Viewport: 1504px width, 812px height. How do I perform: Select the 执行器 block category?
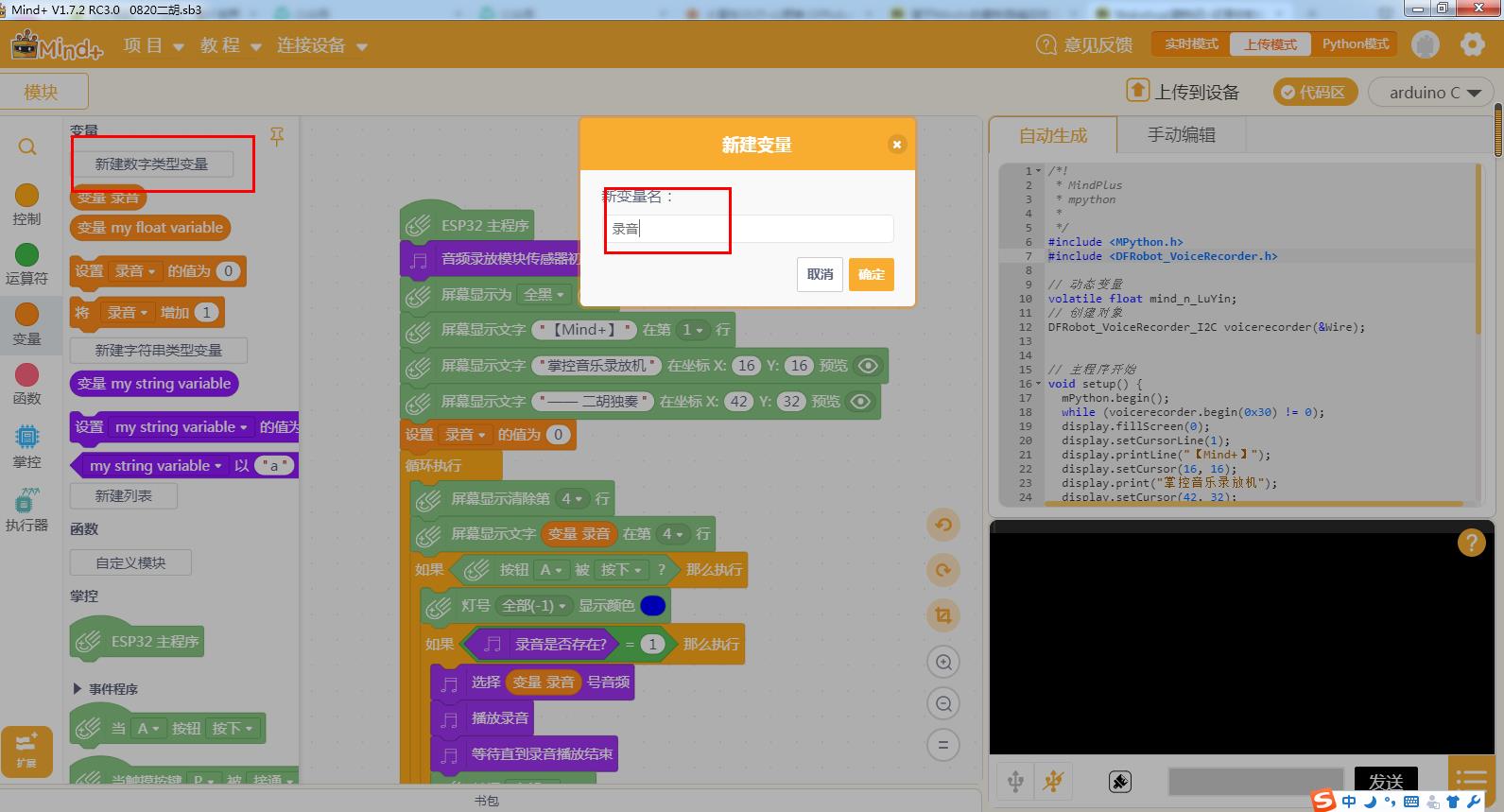click(x=26, y=510)
